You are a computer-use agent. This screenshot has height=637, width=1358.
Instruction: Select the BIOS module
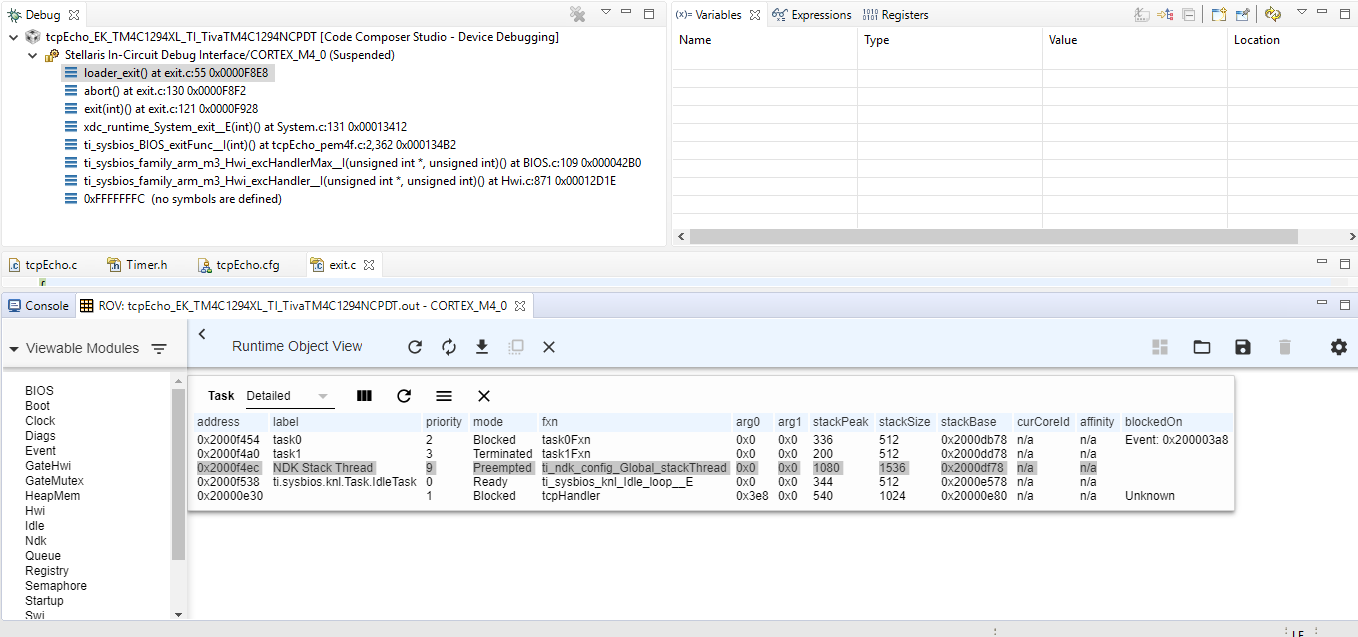coord(40,391)
